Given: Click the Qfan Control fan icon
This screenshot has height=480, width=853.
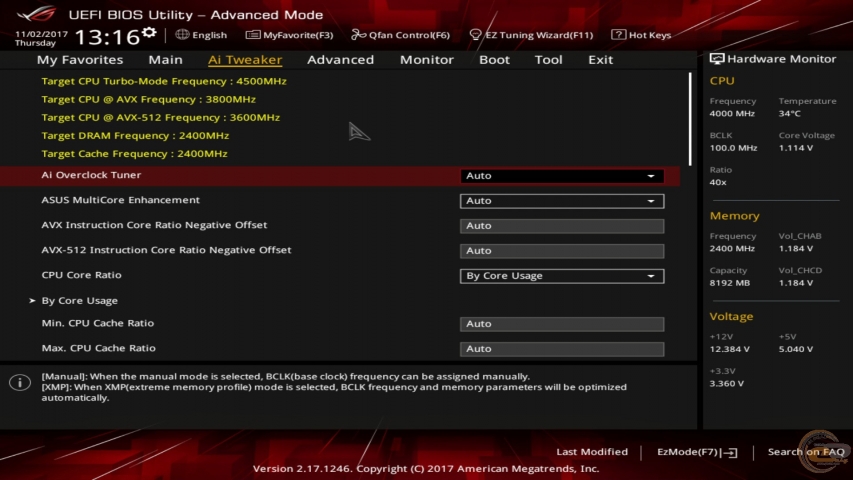Looking at the screenshot, I should pos(358,35).
